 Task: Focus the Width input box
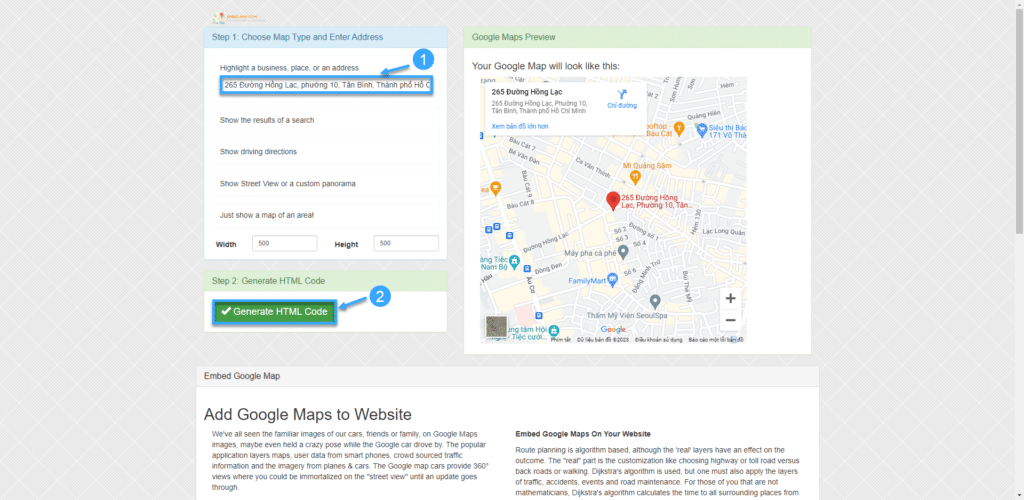tap(285, 244)
